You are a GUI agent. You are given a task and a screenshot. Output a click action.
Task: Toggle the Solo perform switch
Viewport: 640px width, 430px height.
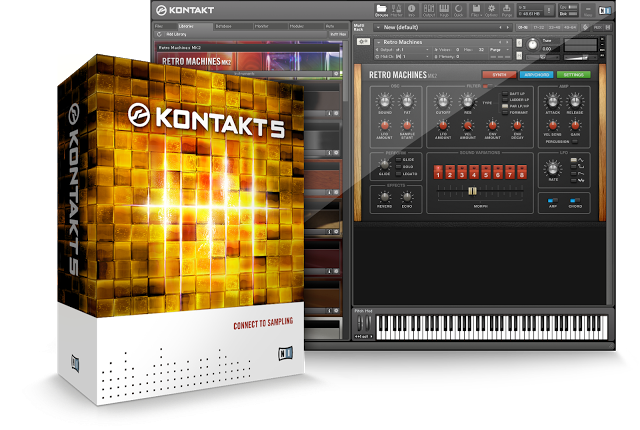tap(398, 166)
